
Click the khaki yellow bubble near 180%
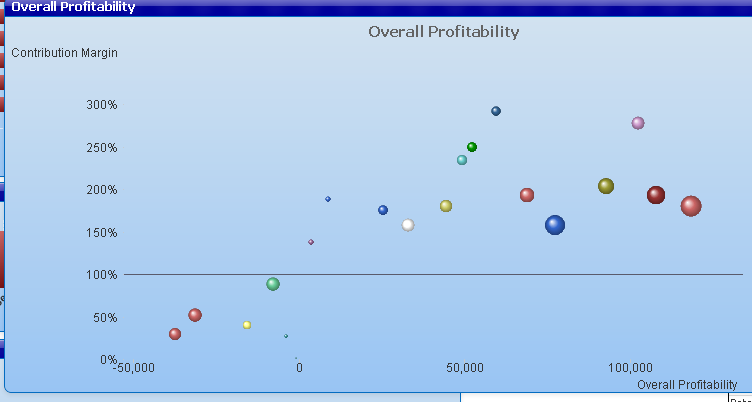[446, 206]
